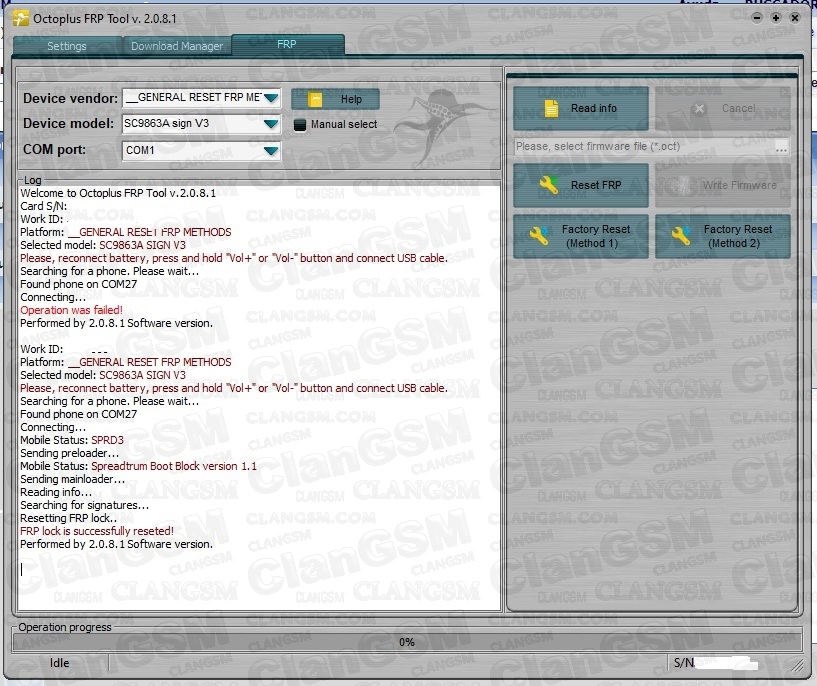
Task: Click the yellow Help book icon
Action: 315,99
